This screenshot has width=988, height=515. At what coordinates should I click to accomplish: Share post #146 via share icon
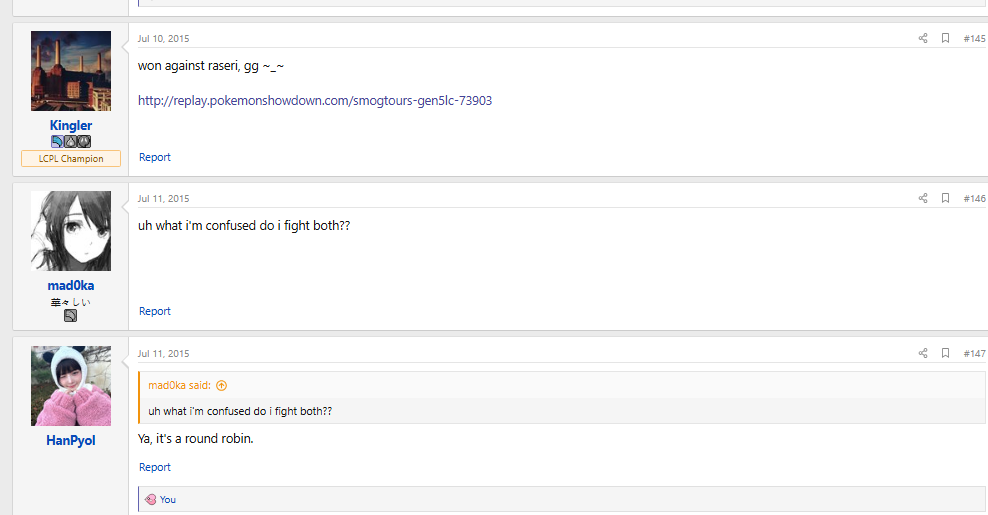click(923, 199)
